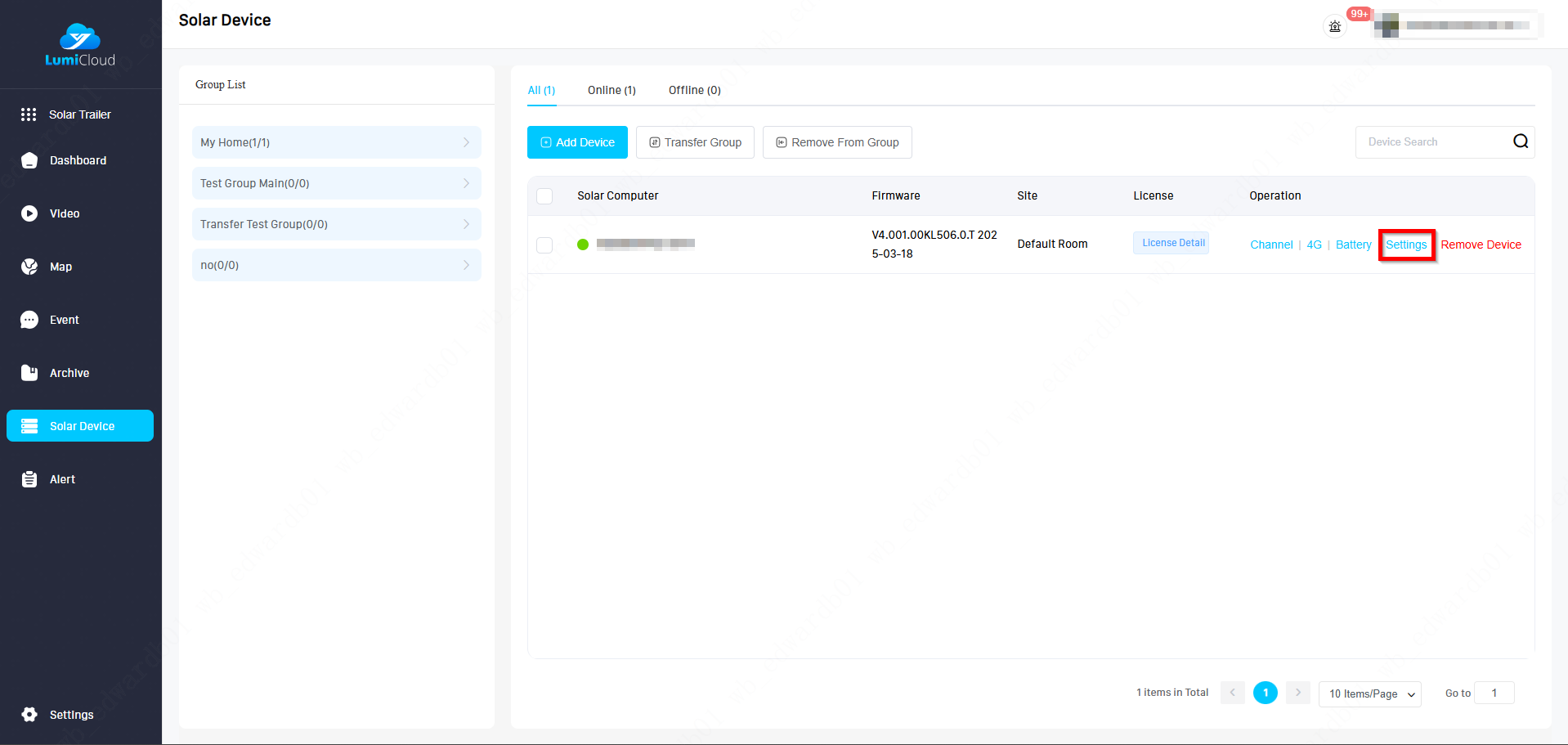This screenshot has height=745, width=1568.
Task: Click the Go to page input field
Action: point(1494,693)
